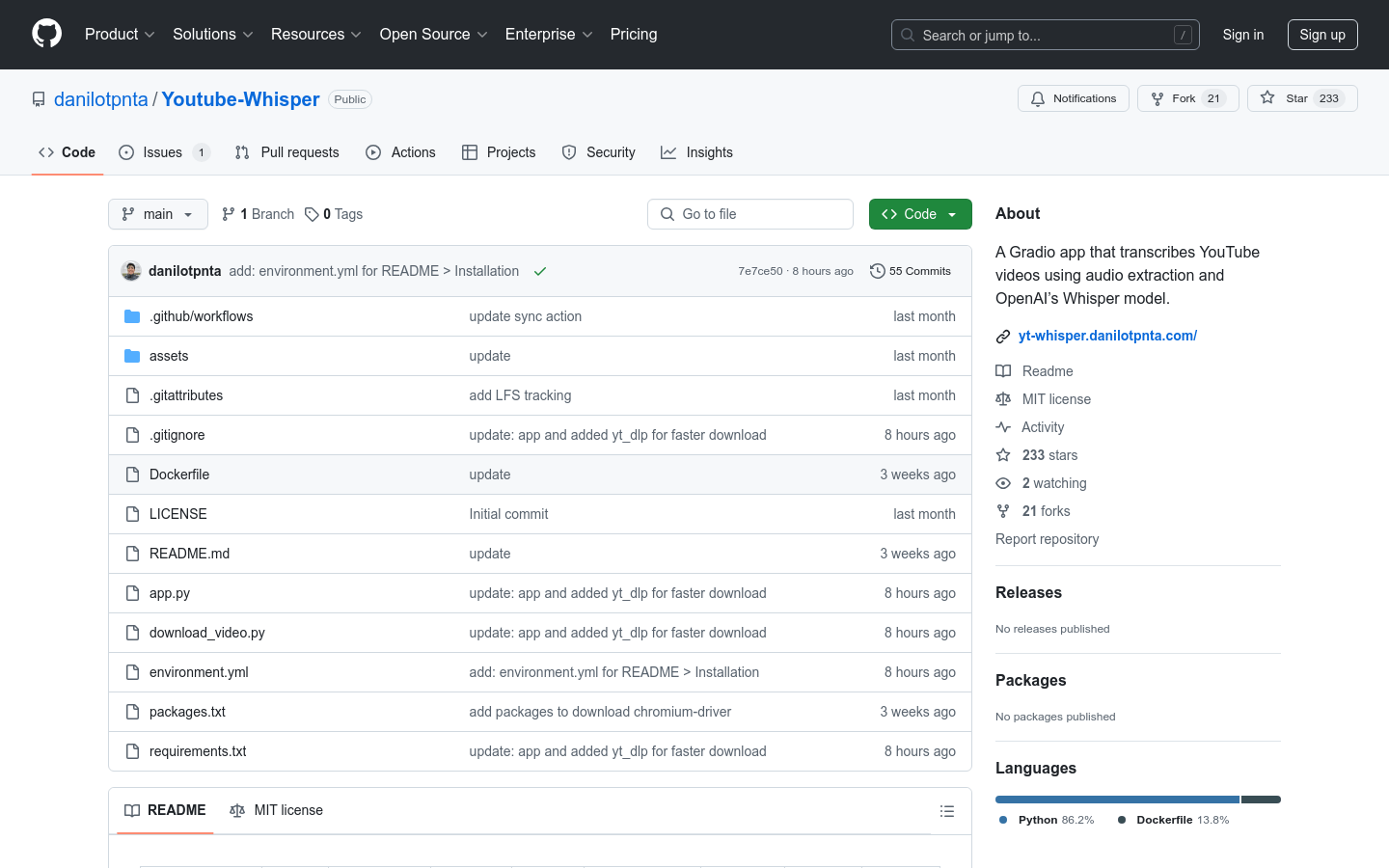This screenshot has height=868, width=1389.
Task: Switch to the Insights tab
Action: click(x=697, y=152)
